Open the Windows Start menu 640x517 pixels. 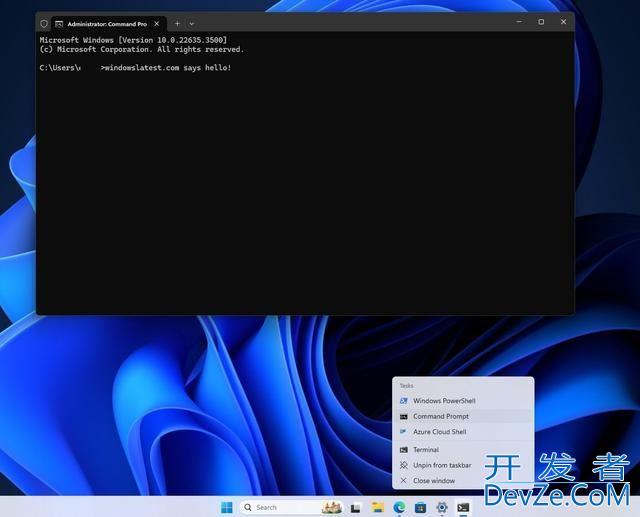(x=227, y=507)
